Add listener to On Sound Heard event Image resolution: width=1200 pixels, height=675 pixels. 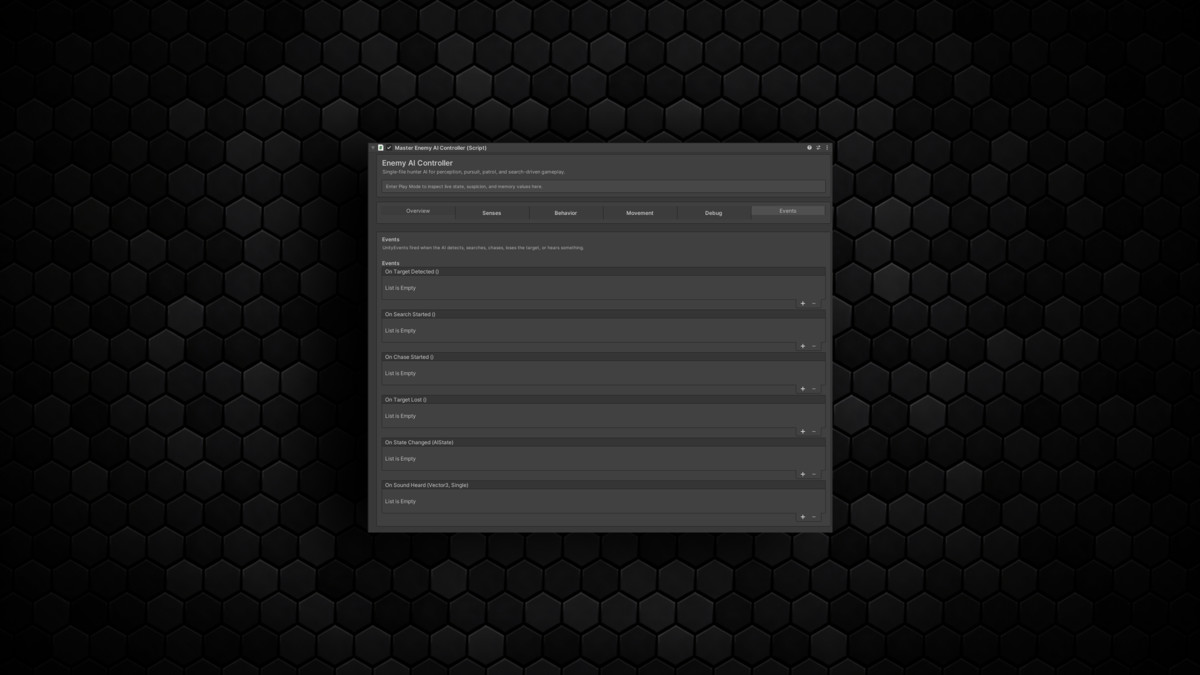point(803,517)
